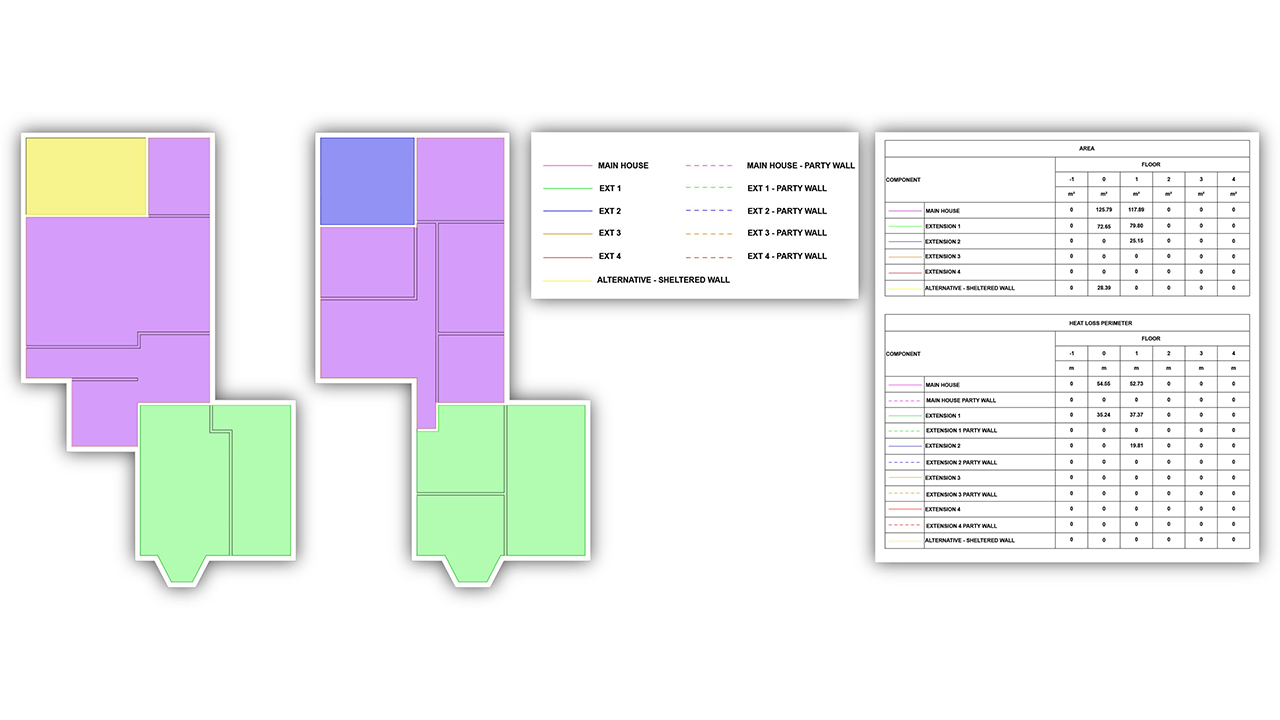
Task: Click the solid magenta Main House legend line
Action: point(568,166)
